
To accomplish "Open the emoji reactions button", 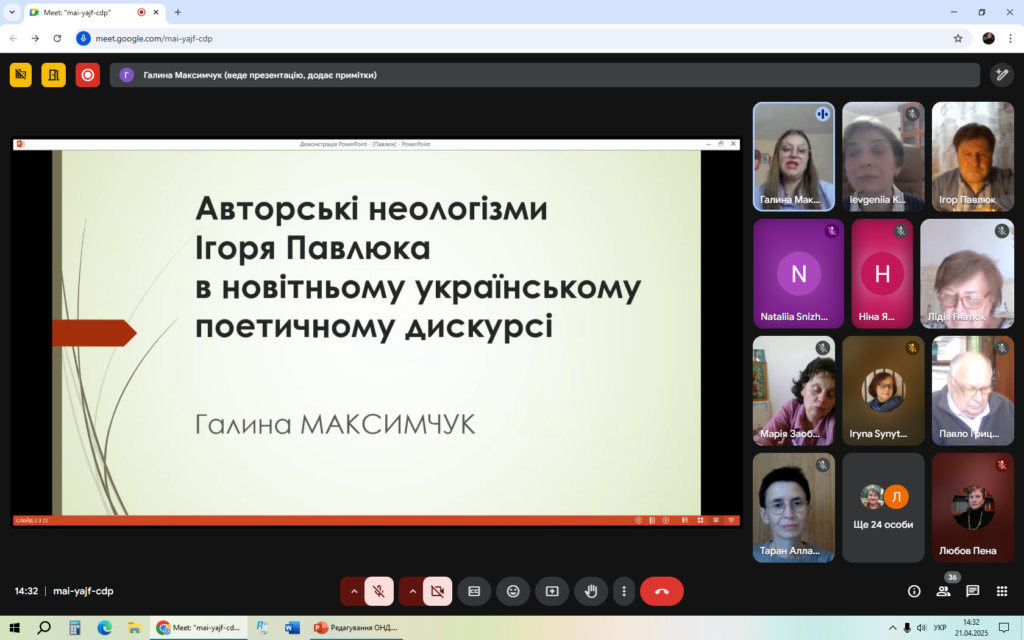I will (x=513, y=591).
